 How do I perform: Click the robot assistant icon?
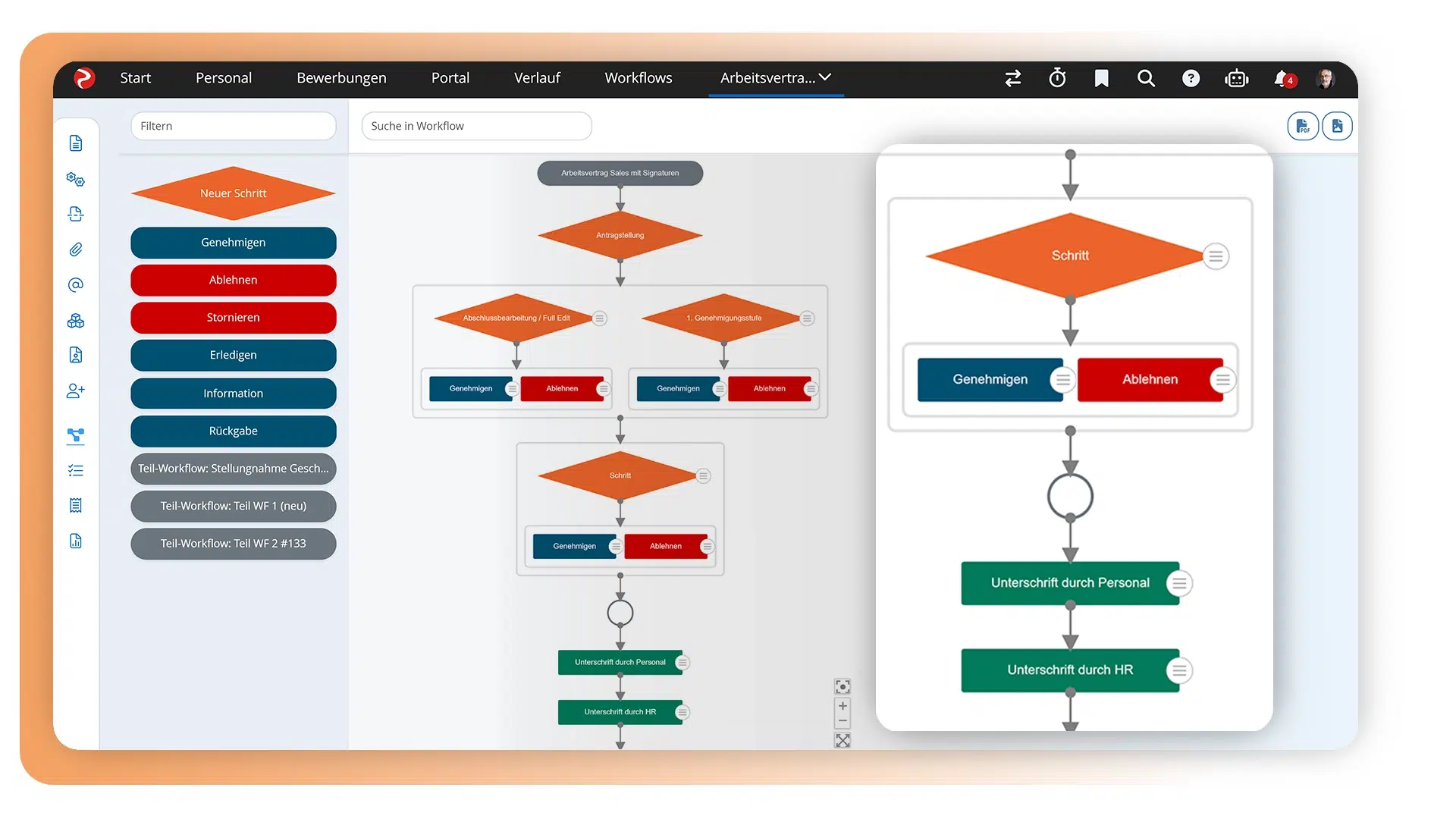tap(1236, 78)
